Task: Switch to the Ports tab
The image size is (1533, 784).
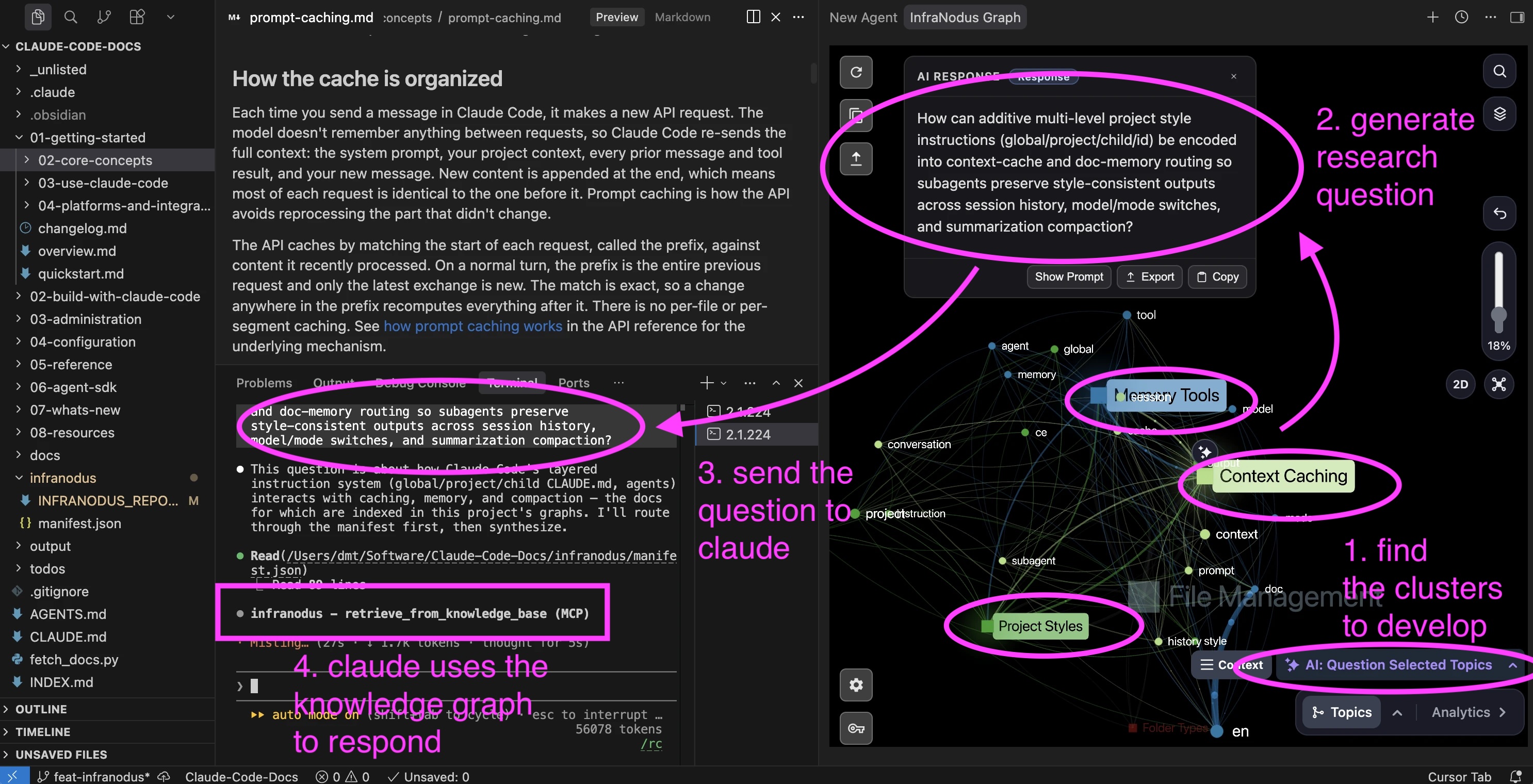Action: point(574,383)
